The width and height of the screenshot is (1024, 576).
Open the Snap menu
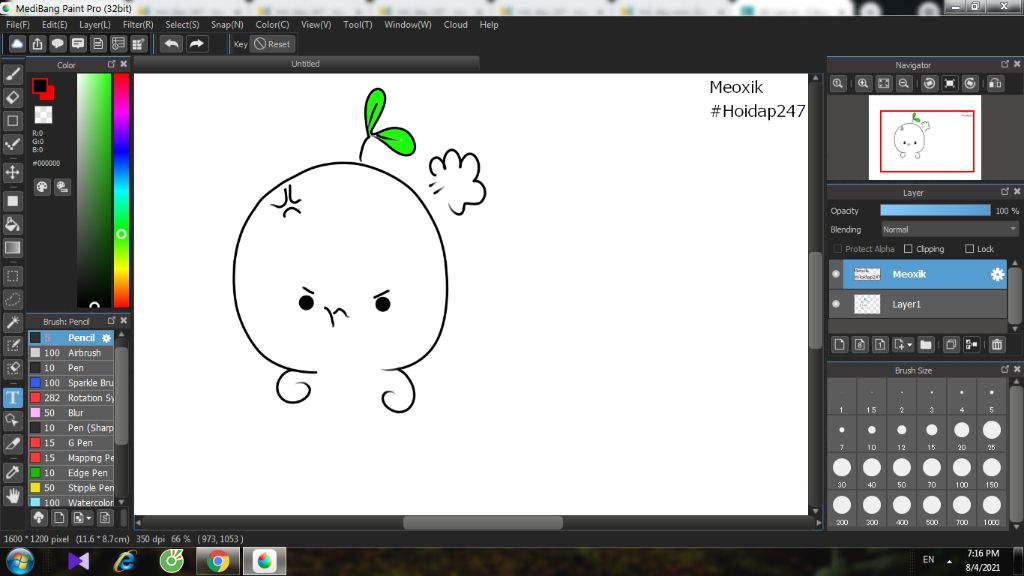click(x=227, y=25)
